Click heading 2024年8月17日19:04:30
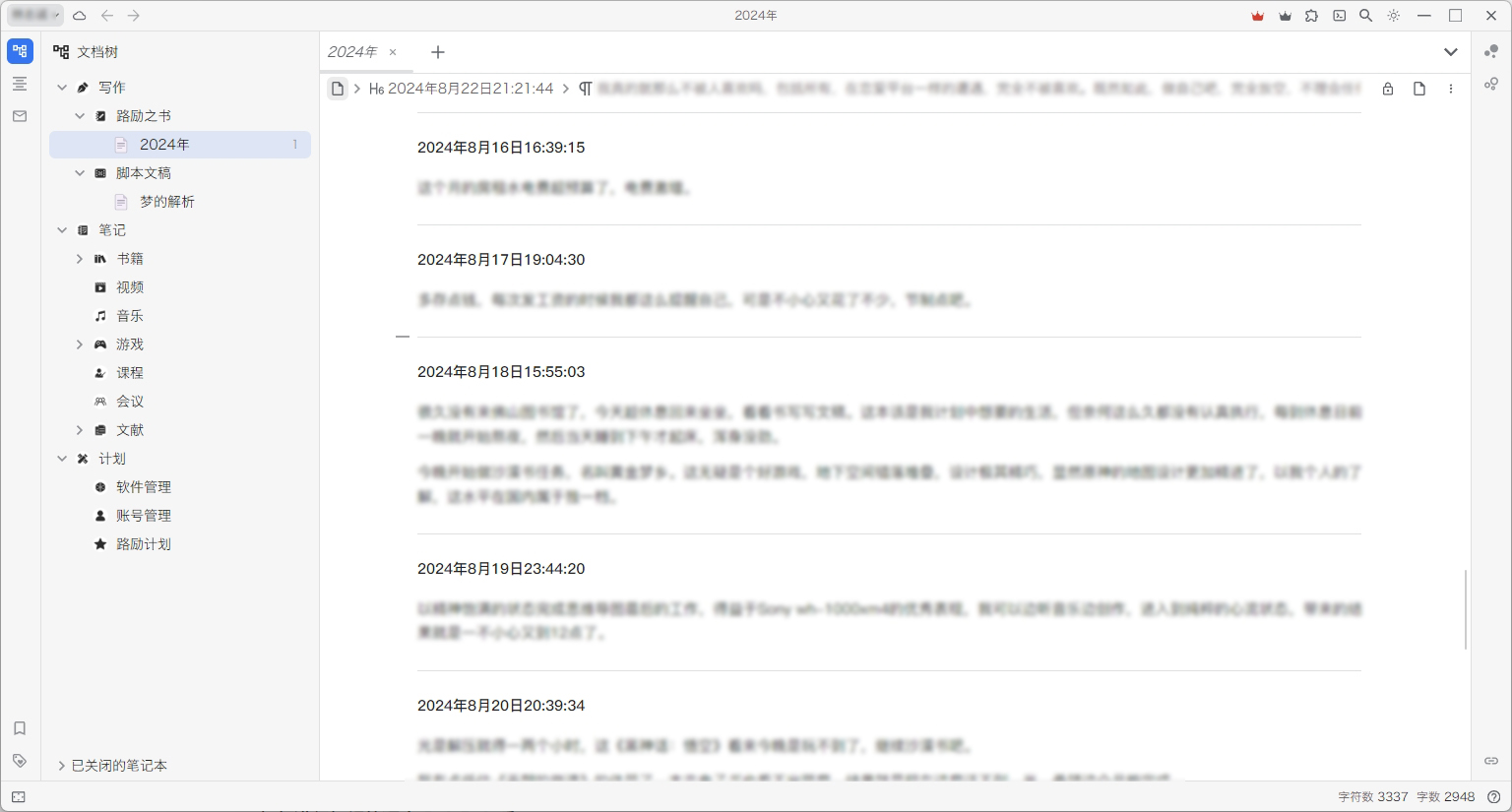The image size is (1512, 812). coord(501,260)
